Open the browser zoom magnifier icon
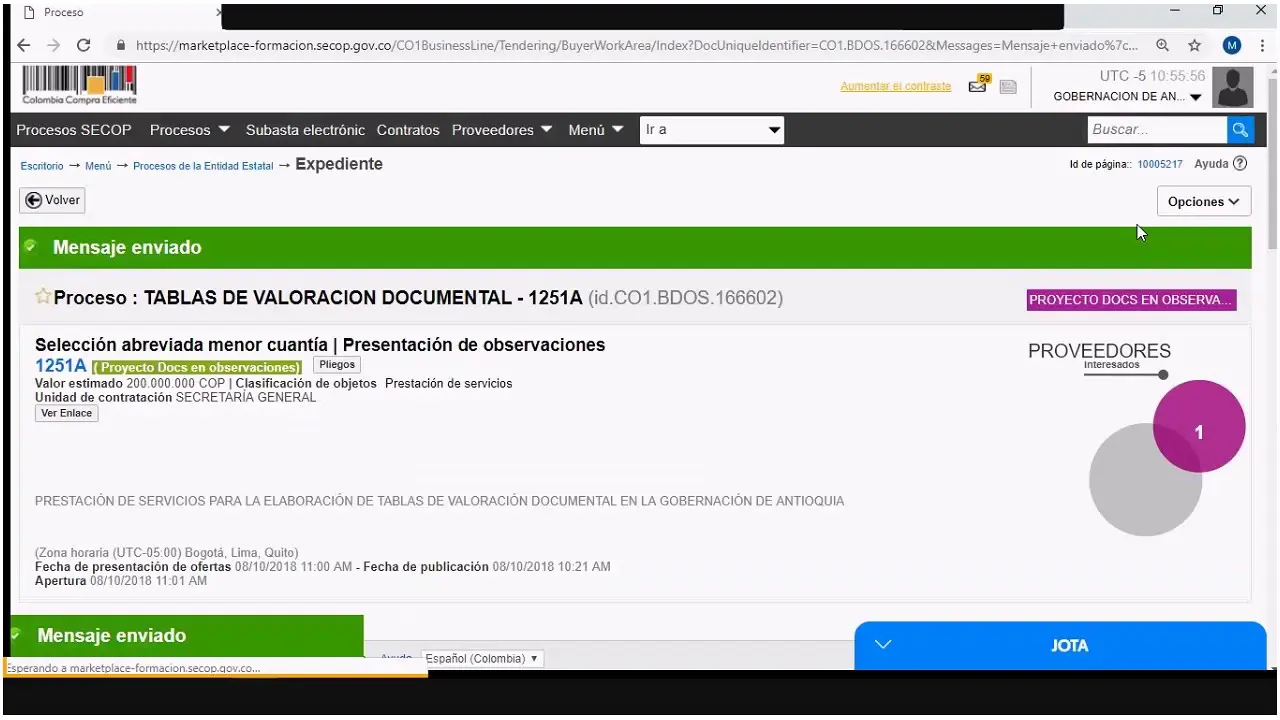This screenshot has width=1280, height=720. click(1163, 45)
